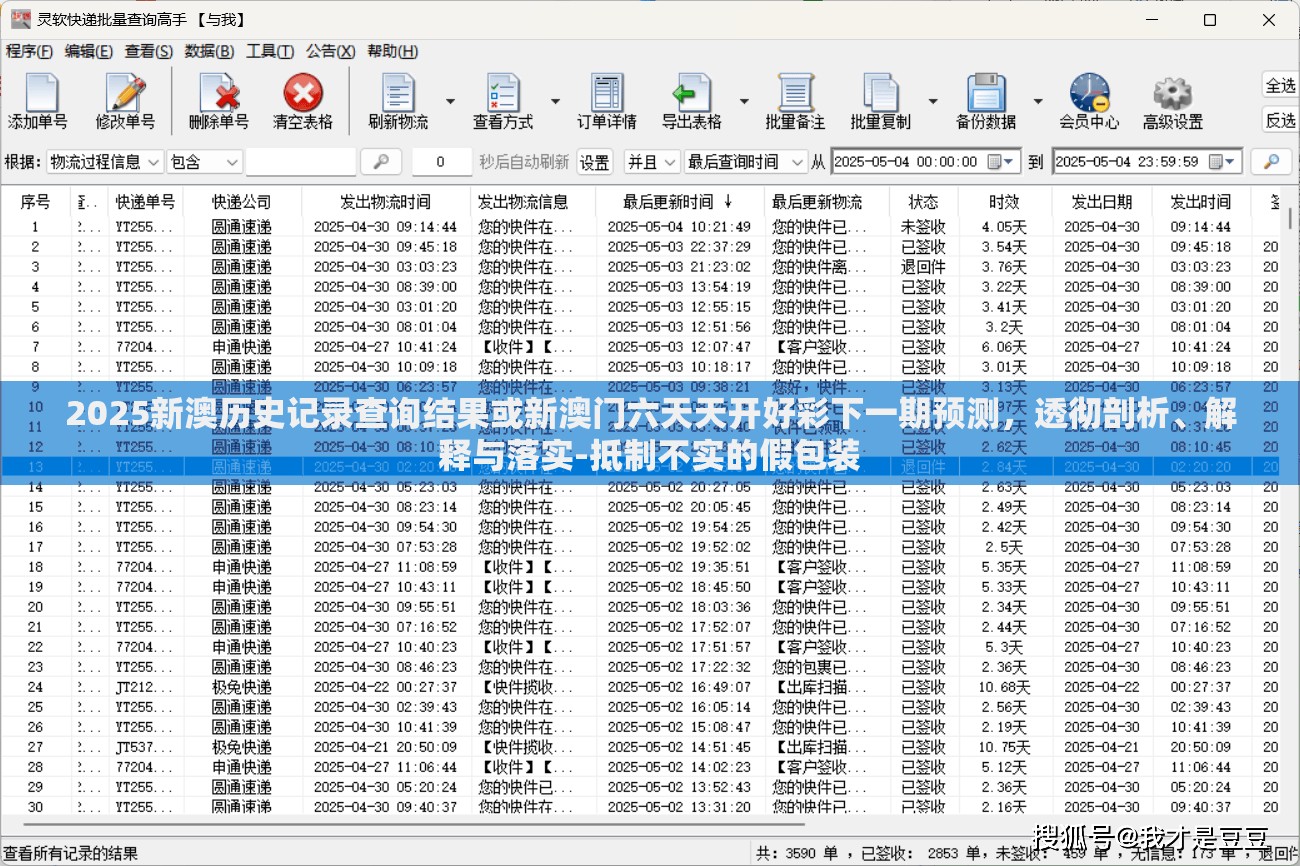Click the search key icon beside filter field
The height and width of the screenshot is (866, 1300).
tap(381, 161)
